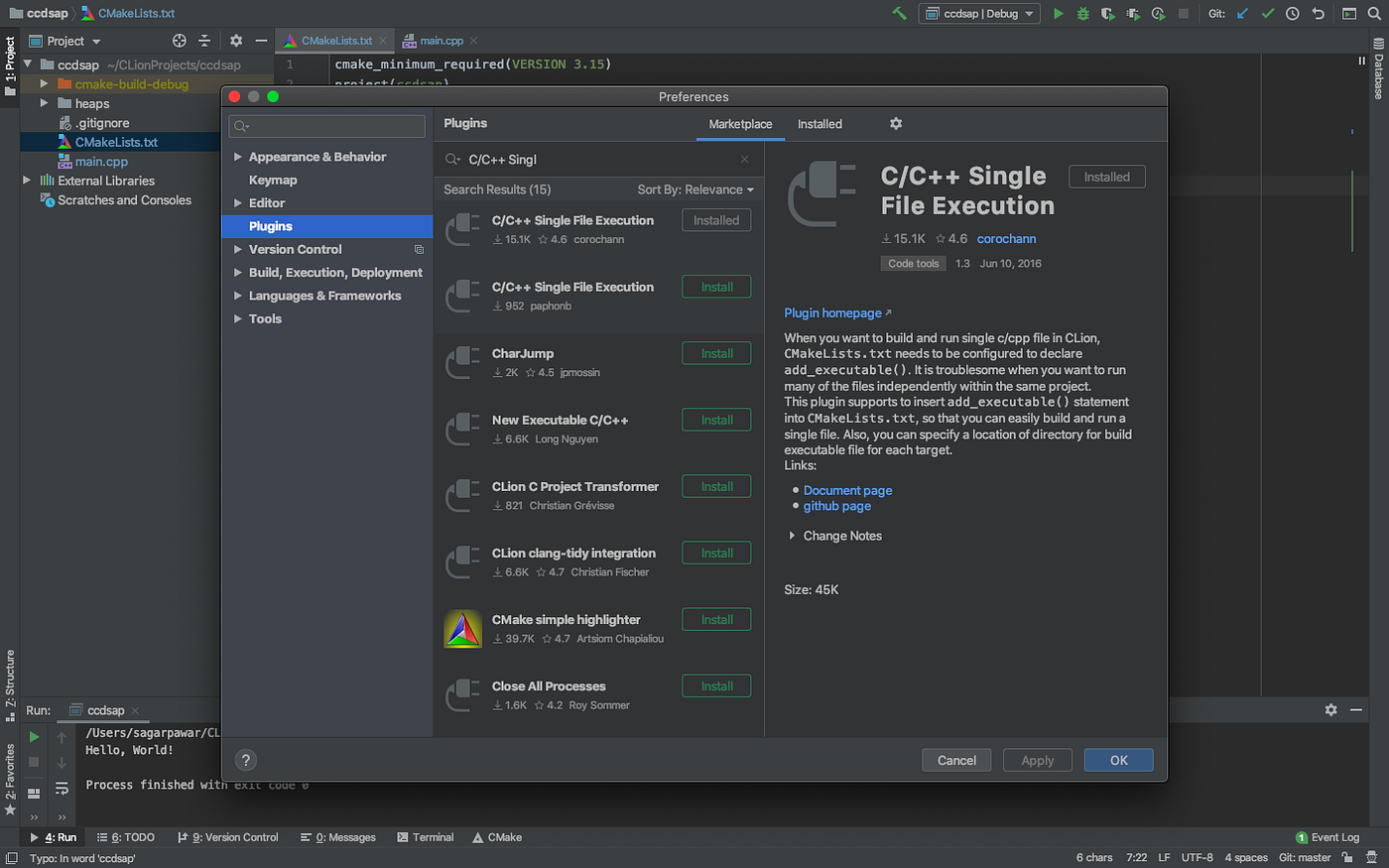Viewport: 1389px width, 868px height.
Task: Install C/C++ Single File Execution by paphonb
Action: coord(716,287)
